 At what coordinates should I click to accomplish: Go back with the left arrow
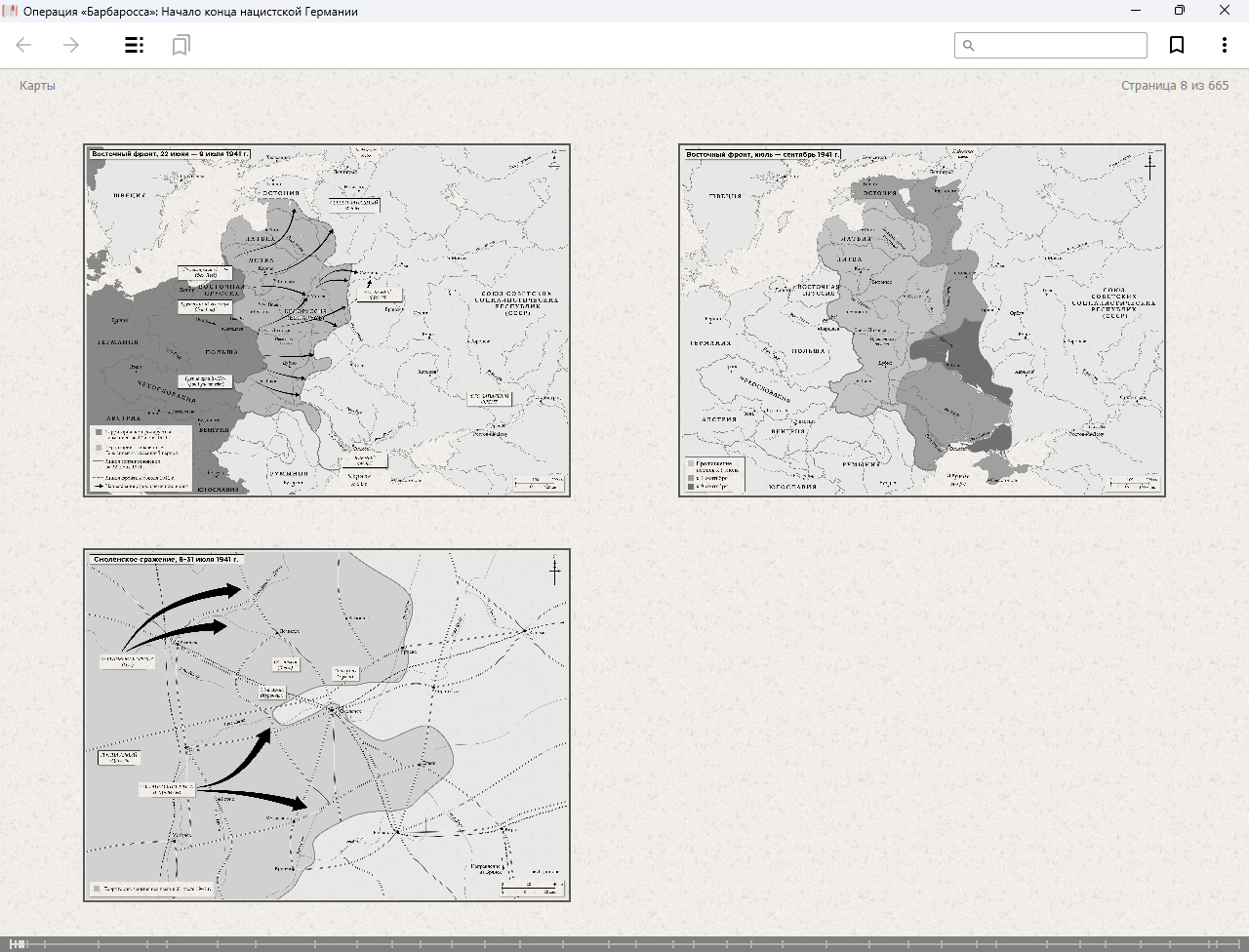point(24,45)
